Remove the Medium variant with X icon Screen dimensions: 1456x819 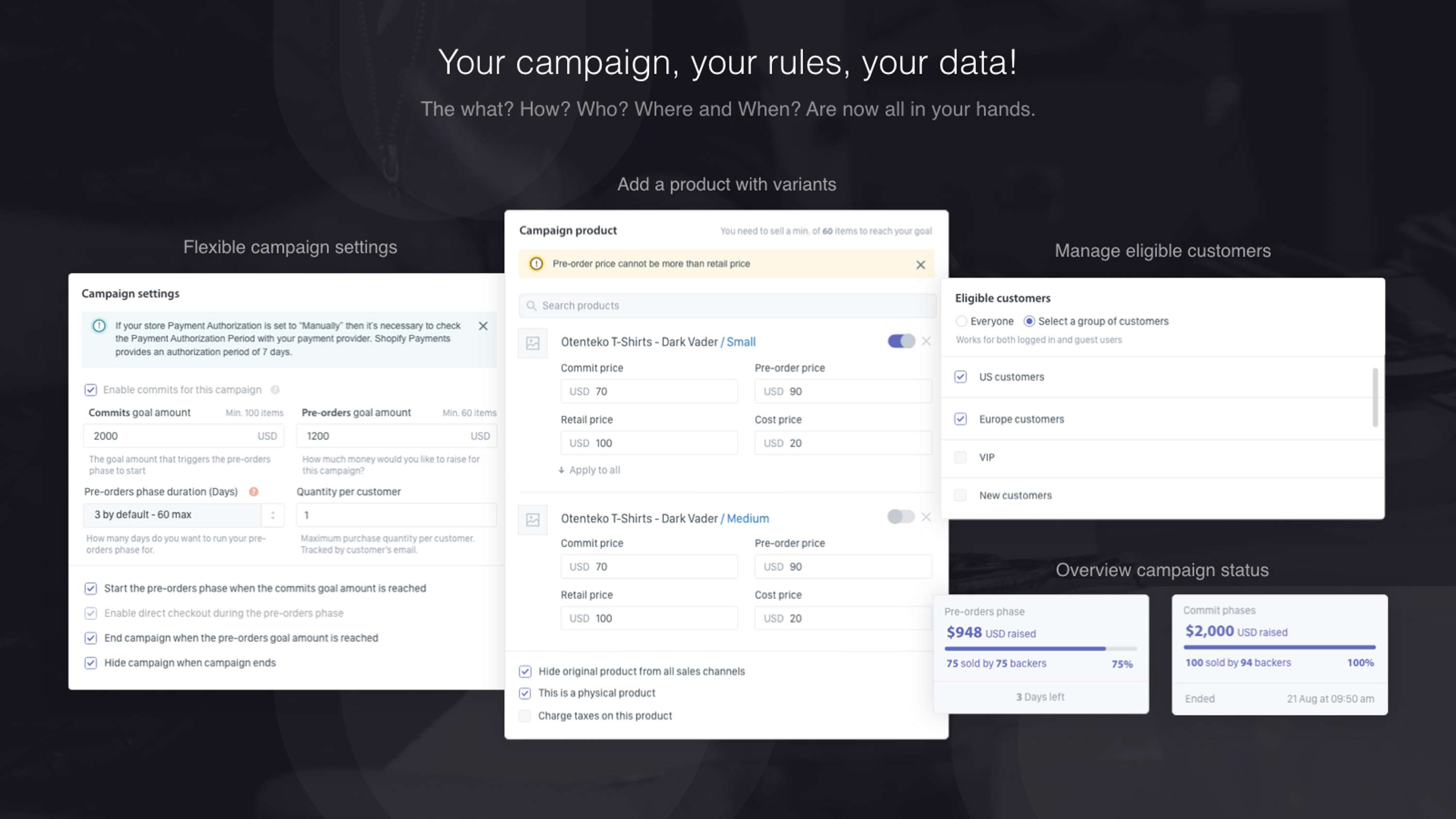926,517
